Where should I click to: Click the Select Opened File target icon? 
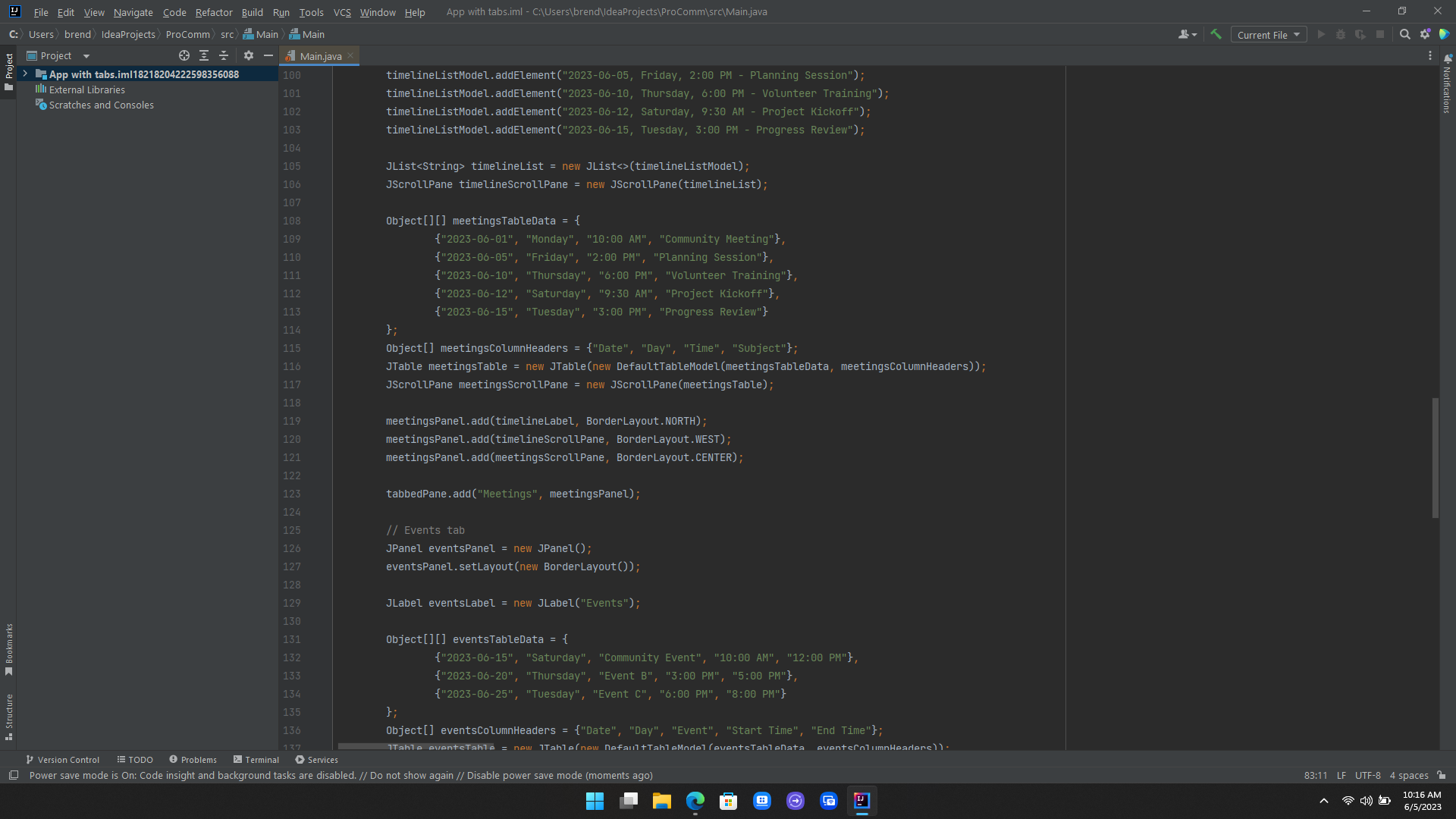[184, 55]
